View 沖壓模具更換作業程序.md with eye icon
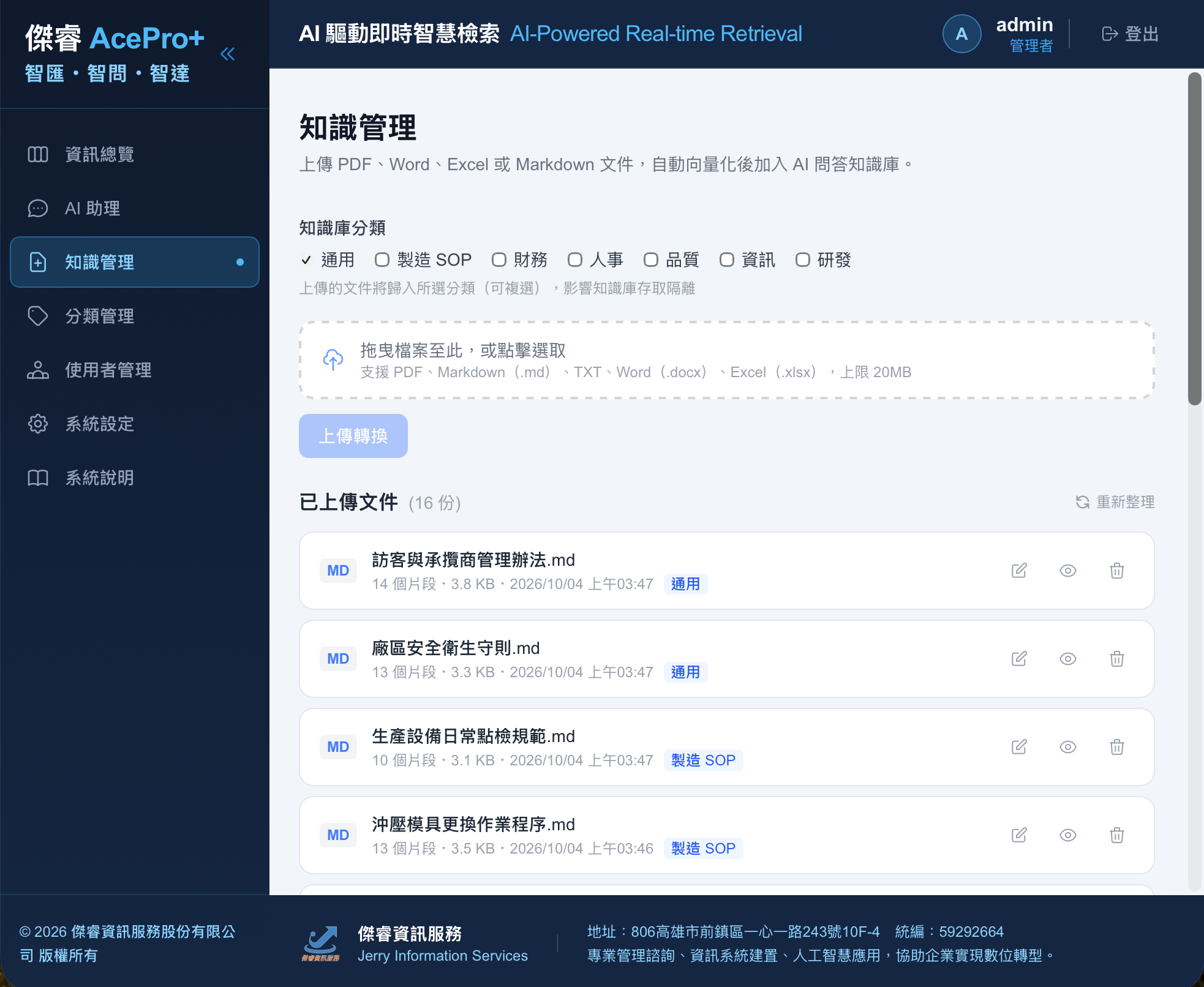The image size is (1204, 987). pyautogui.click(x=1068, y=835)
